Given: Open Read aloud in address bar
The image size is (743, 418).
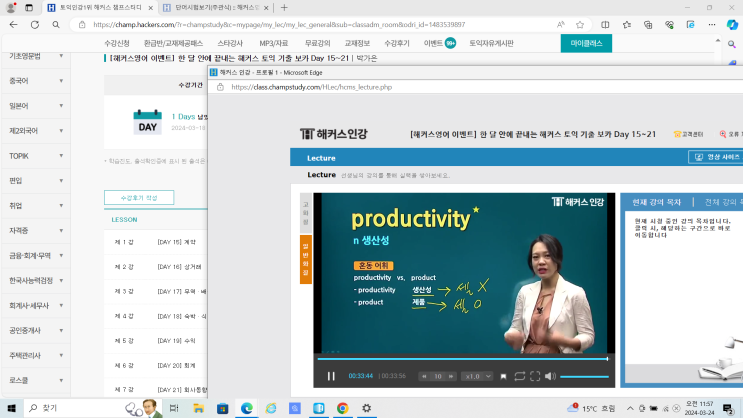Looking at the screenshot, I should click(x=561, y=25).
